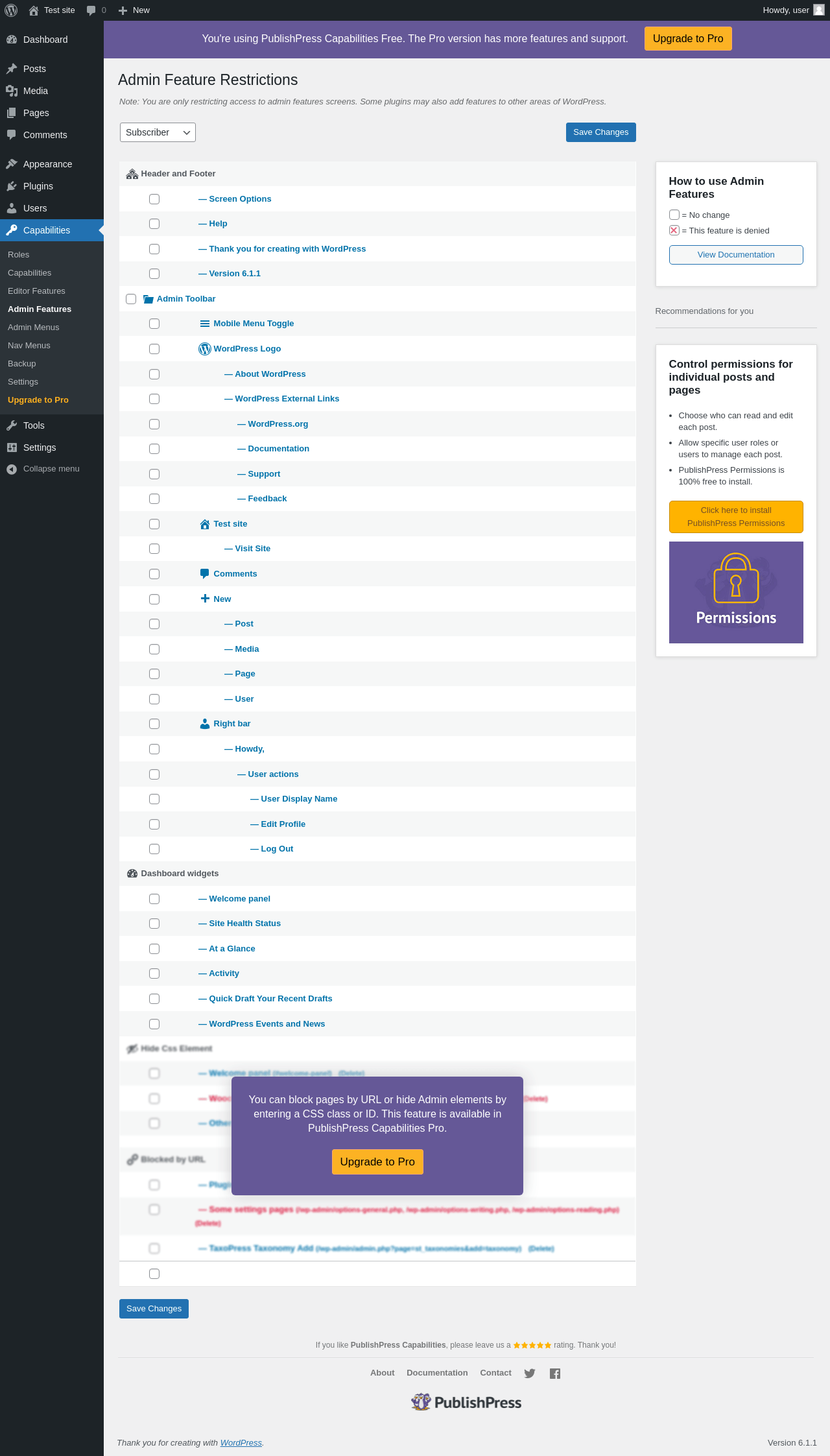Click the bottom Save Changes button
This screenshot has height=1456, width=830.
tap(154, 1309)
